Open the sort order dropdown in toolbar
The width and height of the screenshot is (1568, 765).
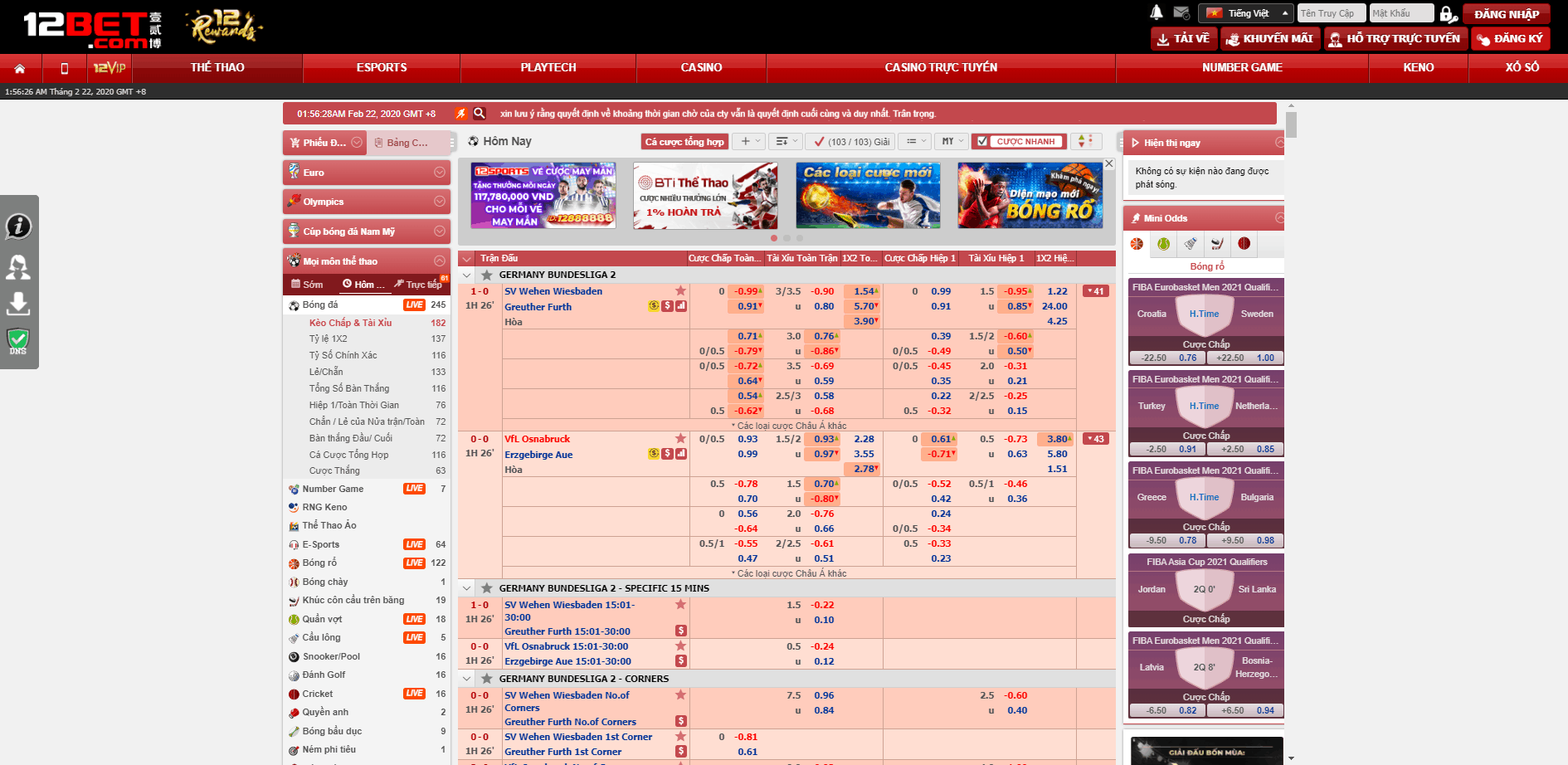tap(786, 141)
